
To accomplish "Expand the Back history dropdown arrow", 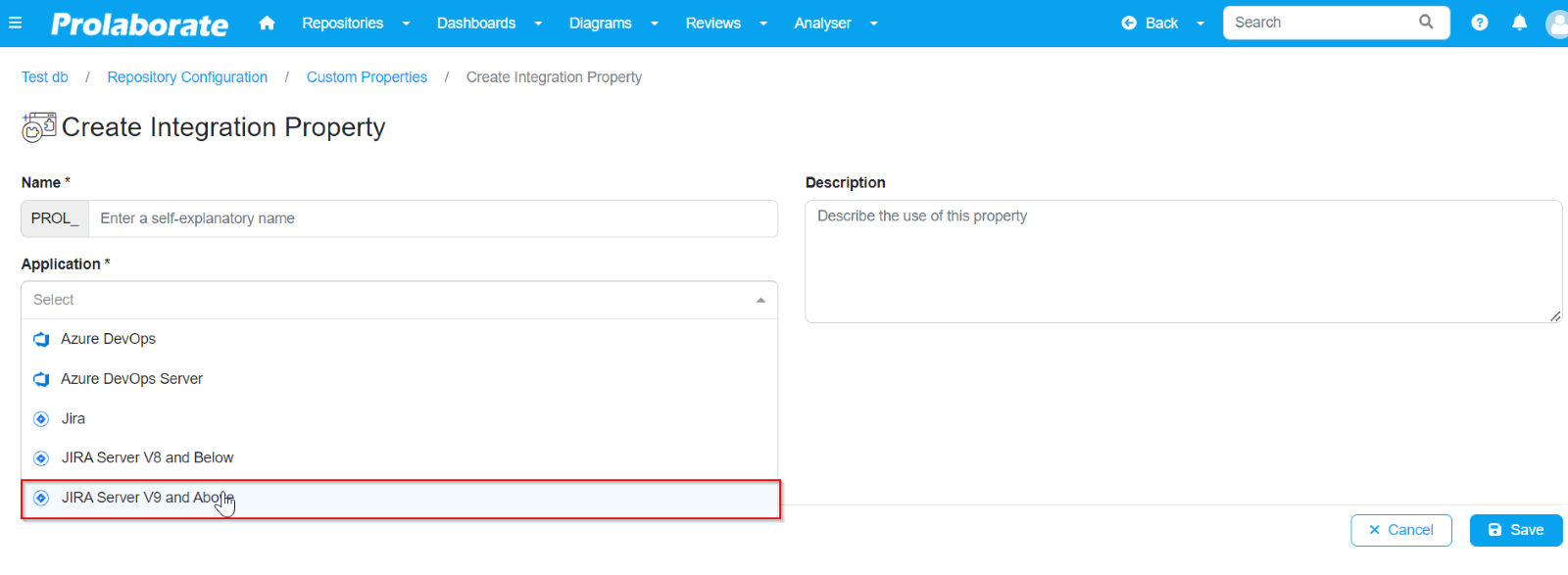I will [x=1200, y=24].
